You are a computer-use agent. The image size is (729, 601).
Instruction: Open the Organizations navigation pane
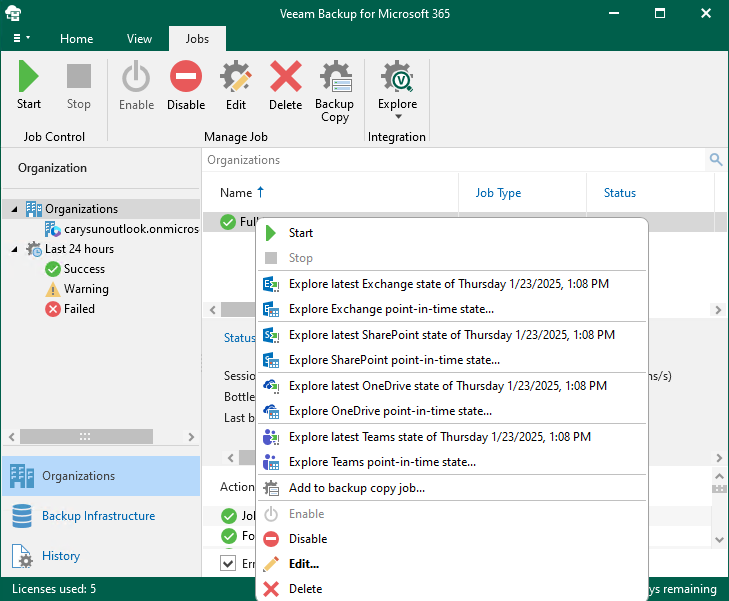[101, 476]
